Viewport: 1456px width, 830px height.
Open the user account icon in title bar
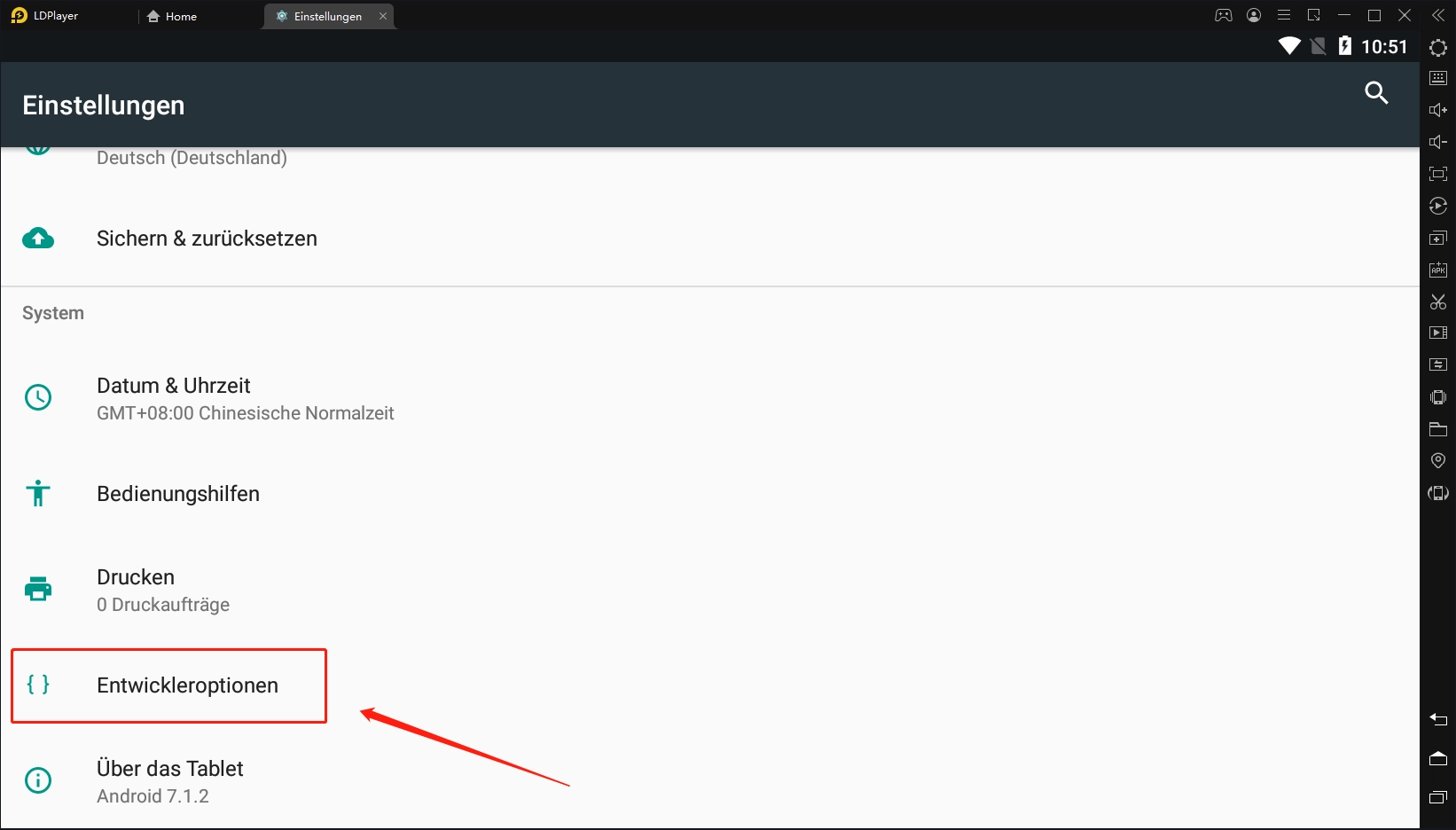(x=1254, y=15)
